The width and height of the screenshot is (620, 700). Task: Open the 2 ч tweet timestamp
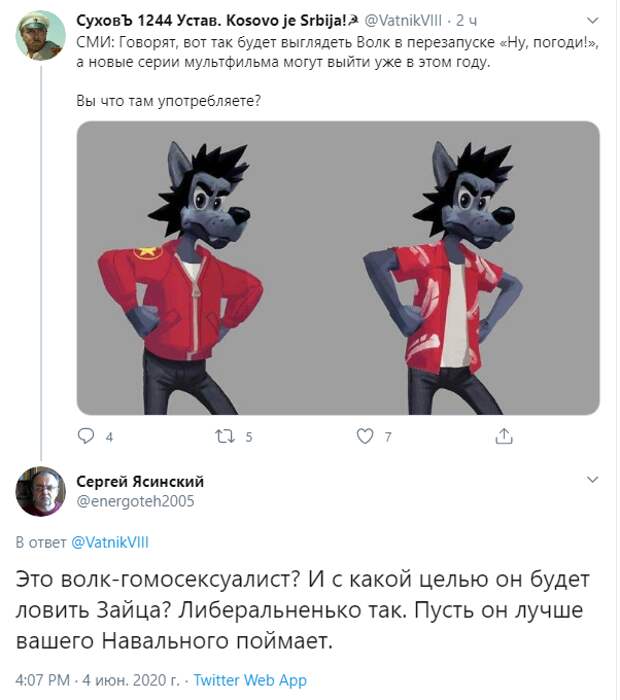(466, 21)
